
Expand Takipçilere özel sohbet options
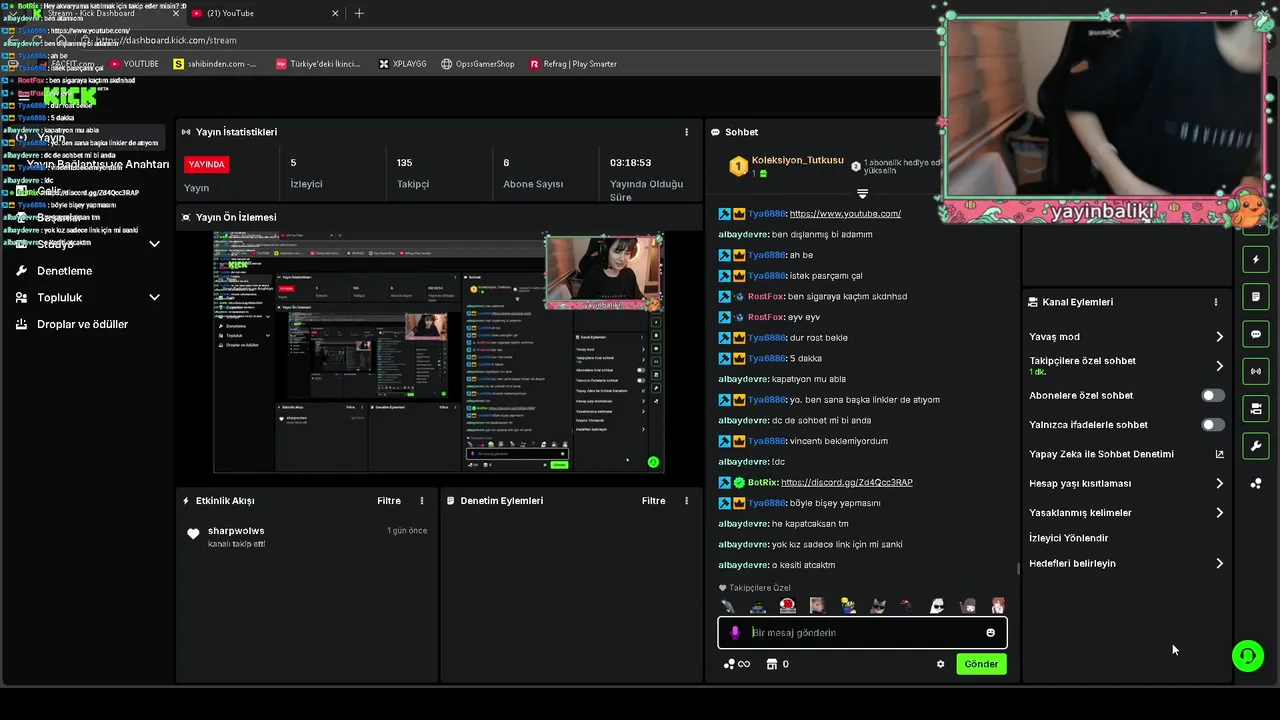coord(1219,366)
